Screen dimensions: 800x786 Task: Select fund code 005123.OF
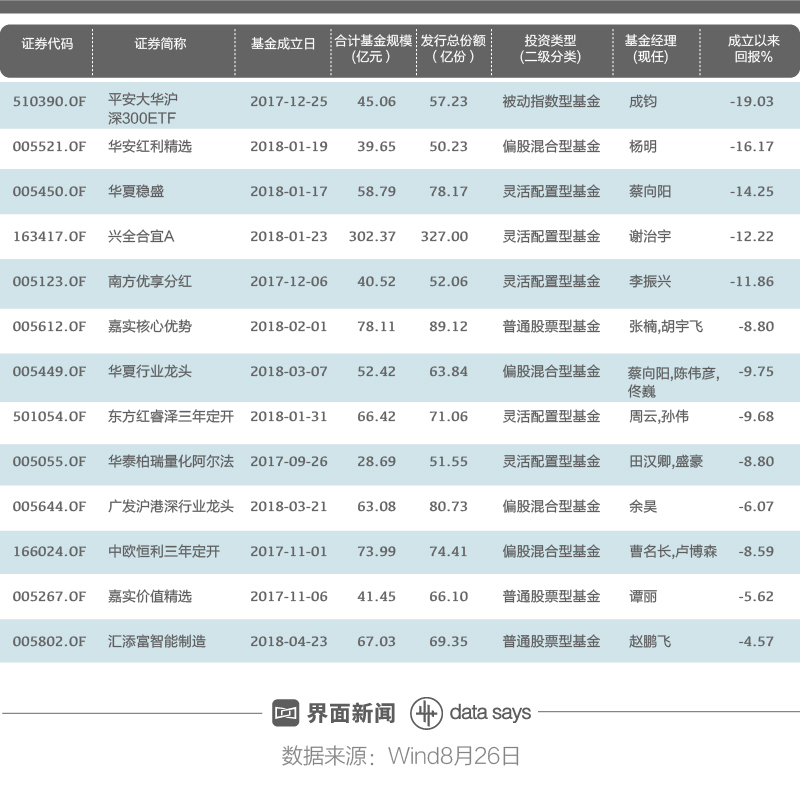point(49,282)
